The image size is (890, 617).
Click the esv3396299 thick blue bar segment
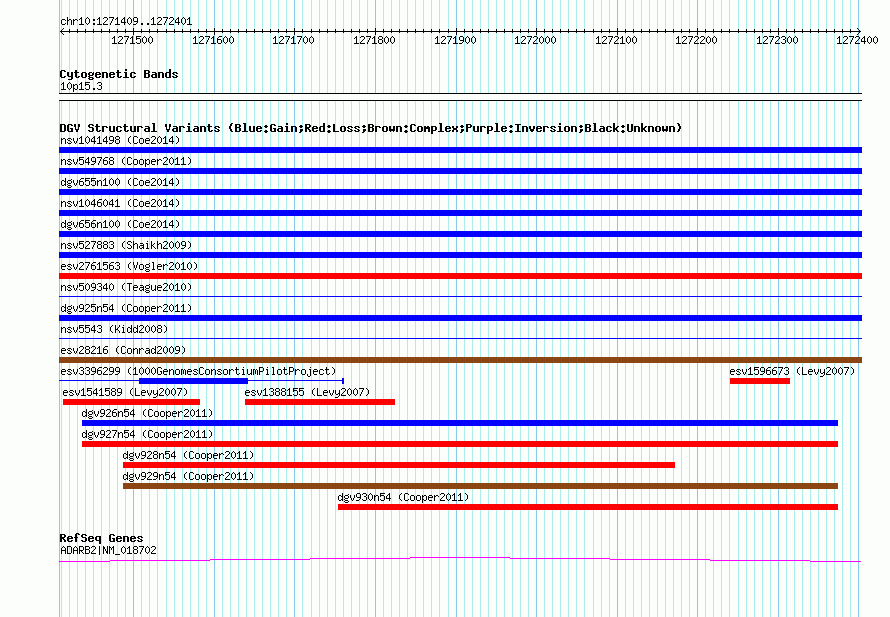[194, 381]
